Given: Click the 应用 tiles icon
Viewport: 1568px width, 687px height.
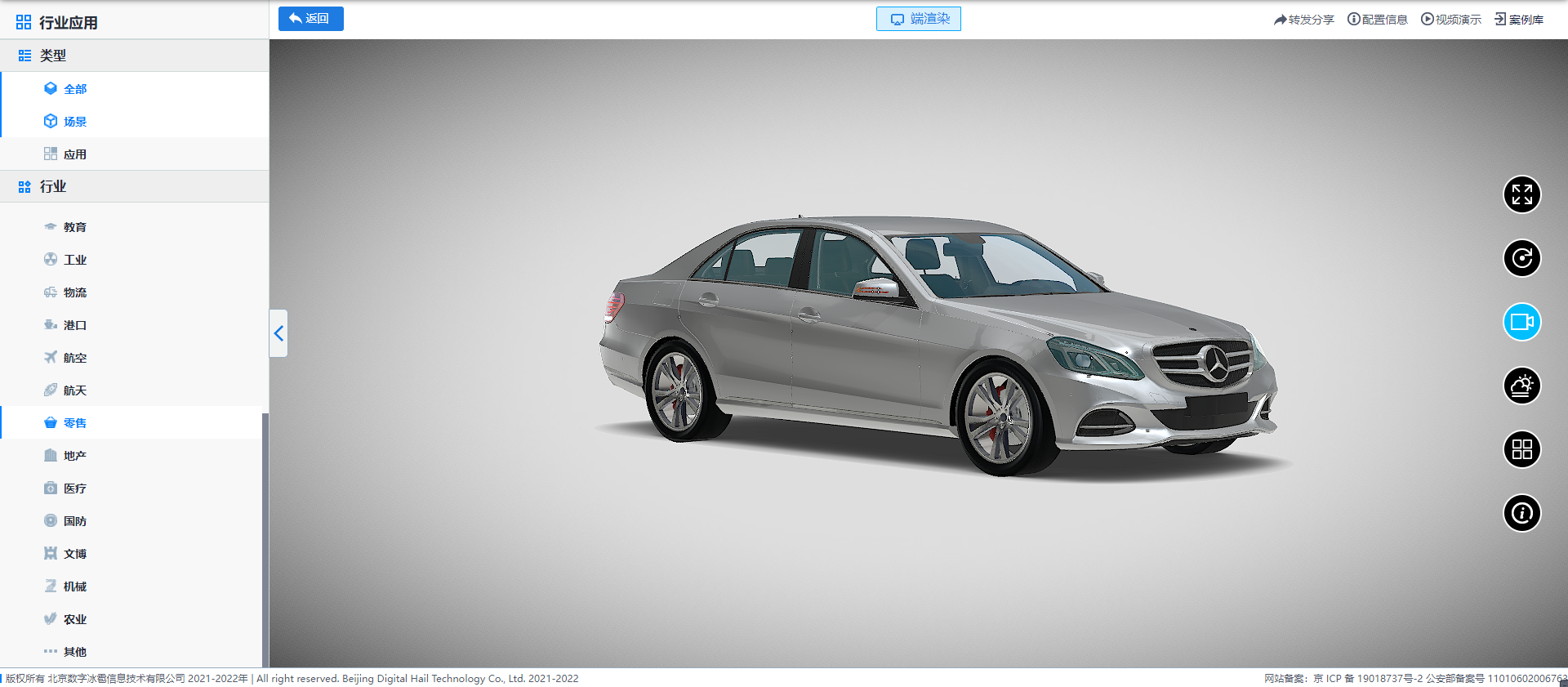Looking at the screenshot, I should 51,154.
